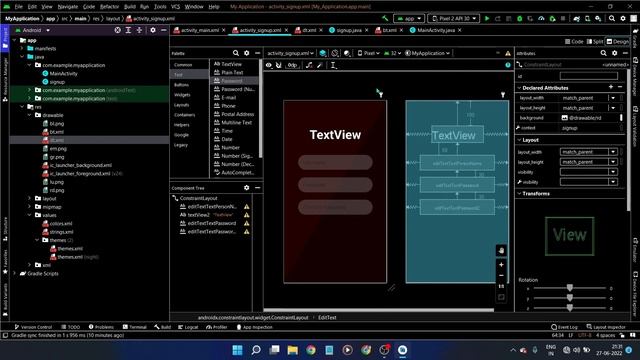This screenshot has height=360, width=640.
Task: Select textView2 in Component Tree
Action: (211, 215)
